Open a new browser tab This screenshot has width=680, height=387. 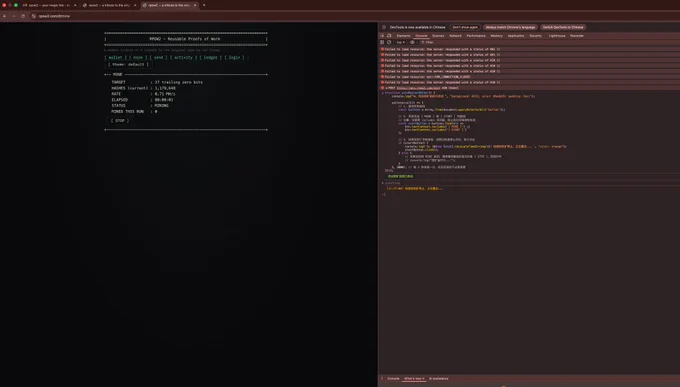pos(204,5)
